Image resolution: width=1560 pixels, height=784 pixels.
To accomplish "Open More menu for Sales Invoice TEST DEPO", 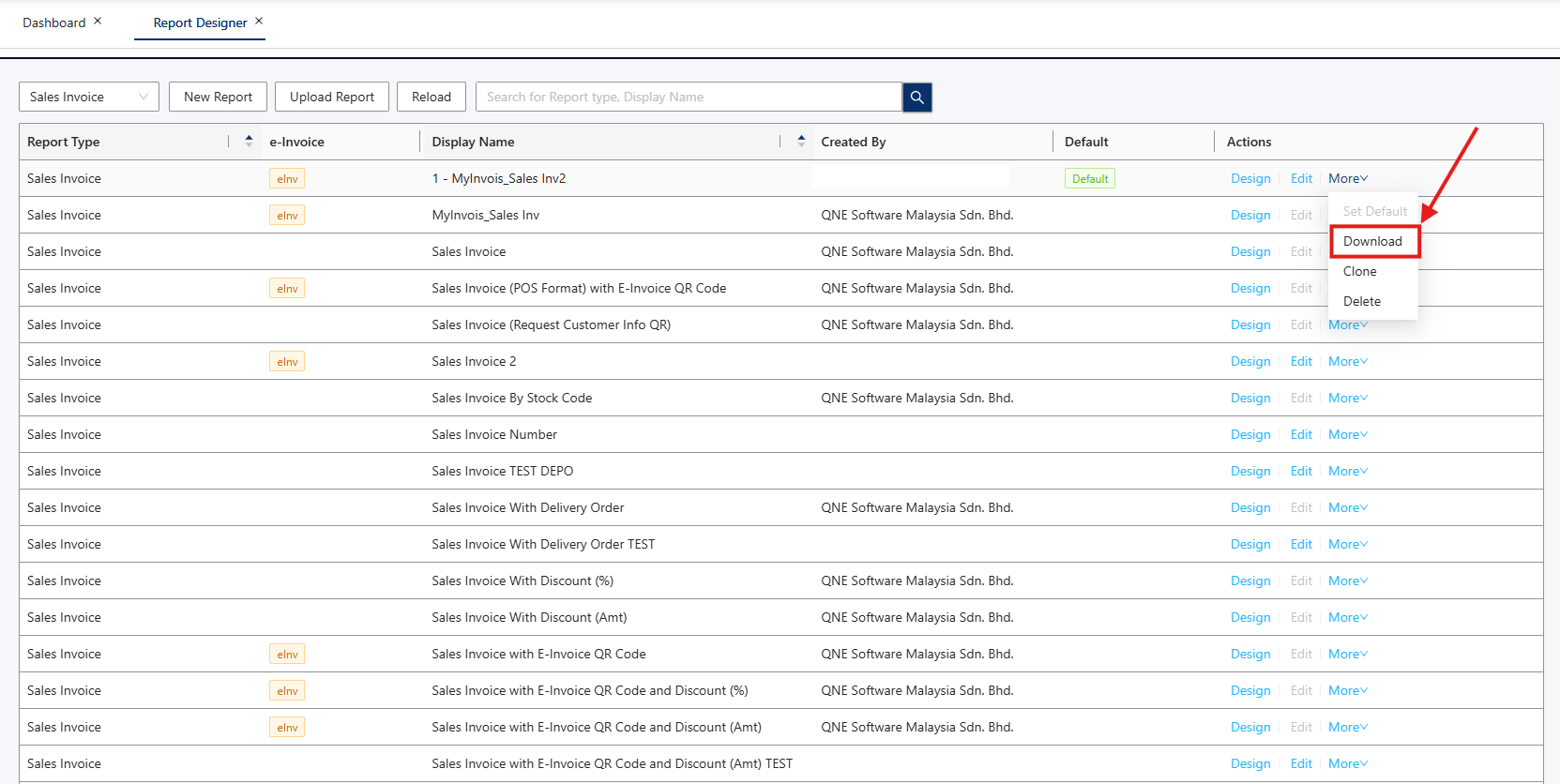I will click(x=1347, y=472).
